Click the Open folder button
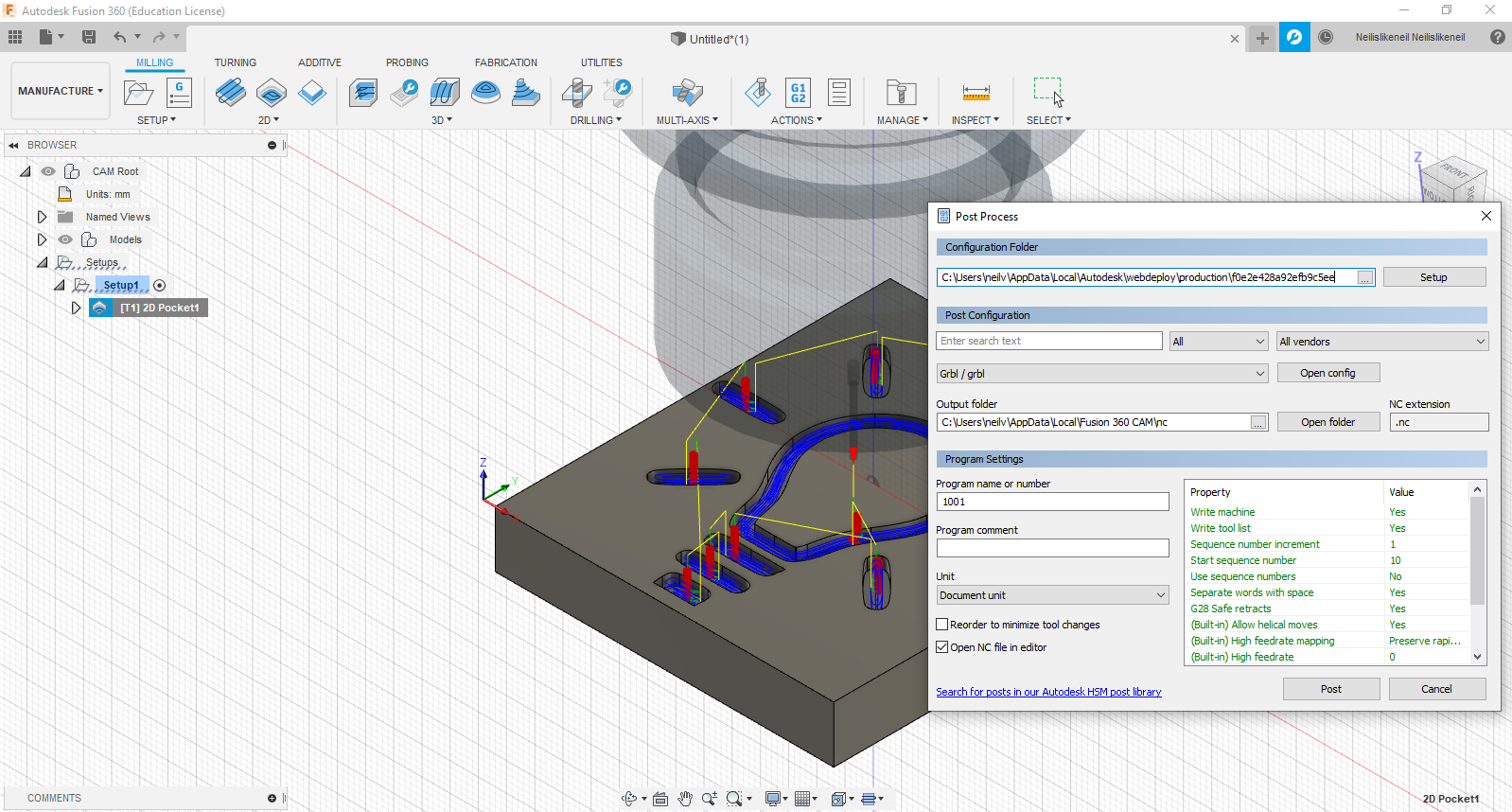Viewport: 1512px width, 812px height. [1327, 422]
